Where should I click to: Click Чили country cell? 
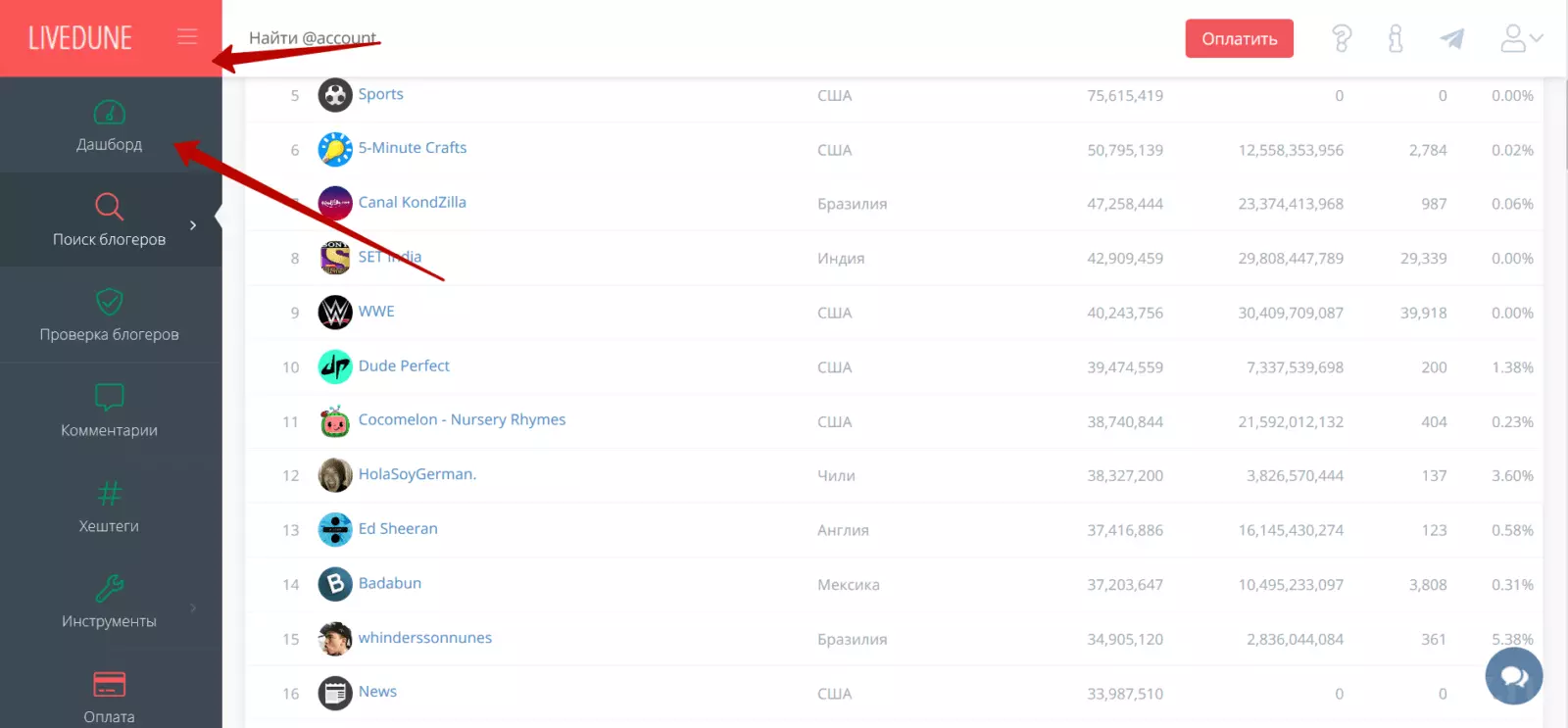click(x=836, y=476)
